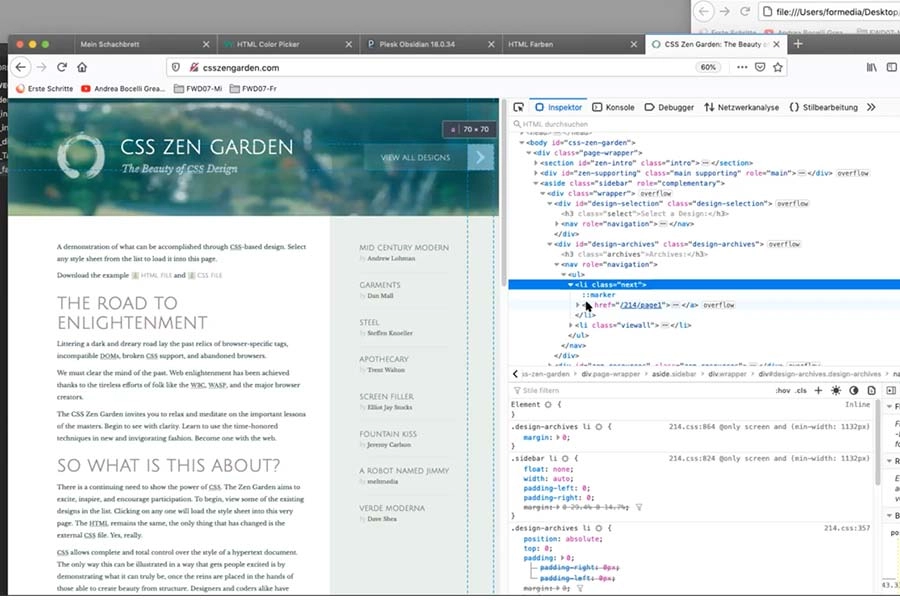Bookmark this page with the star icon
This screenshot has width=900, height=600.
pyautogui.click(x=778, y=67)
